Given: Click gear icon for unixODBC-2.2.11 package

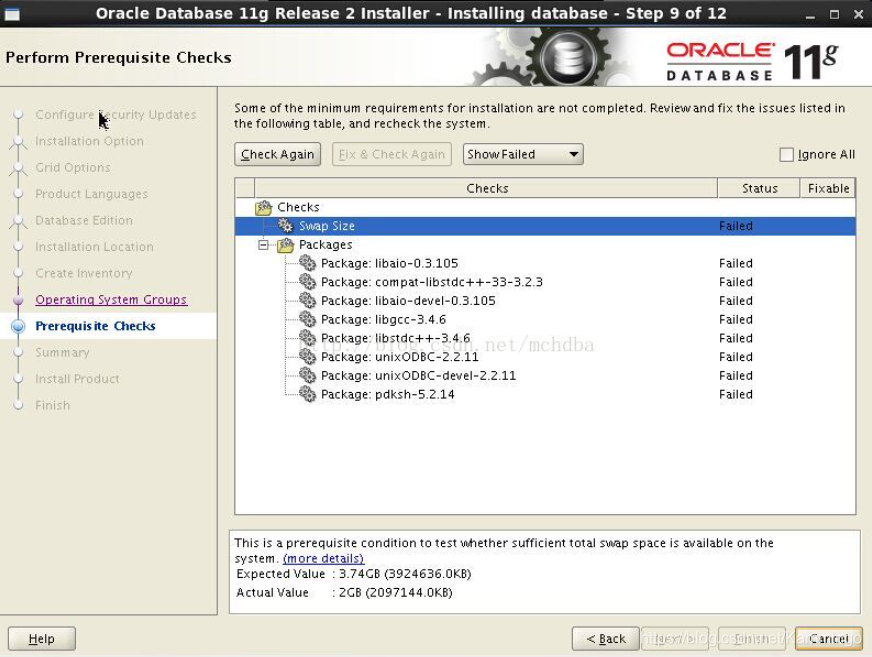Looking at the screenshot, I should [x=307, y=357].
